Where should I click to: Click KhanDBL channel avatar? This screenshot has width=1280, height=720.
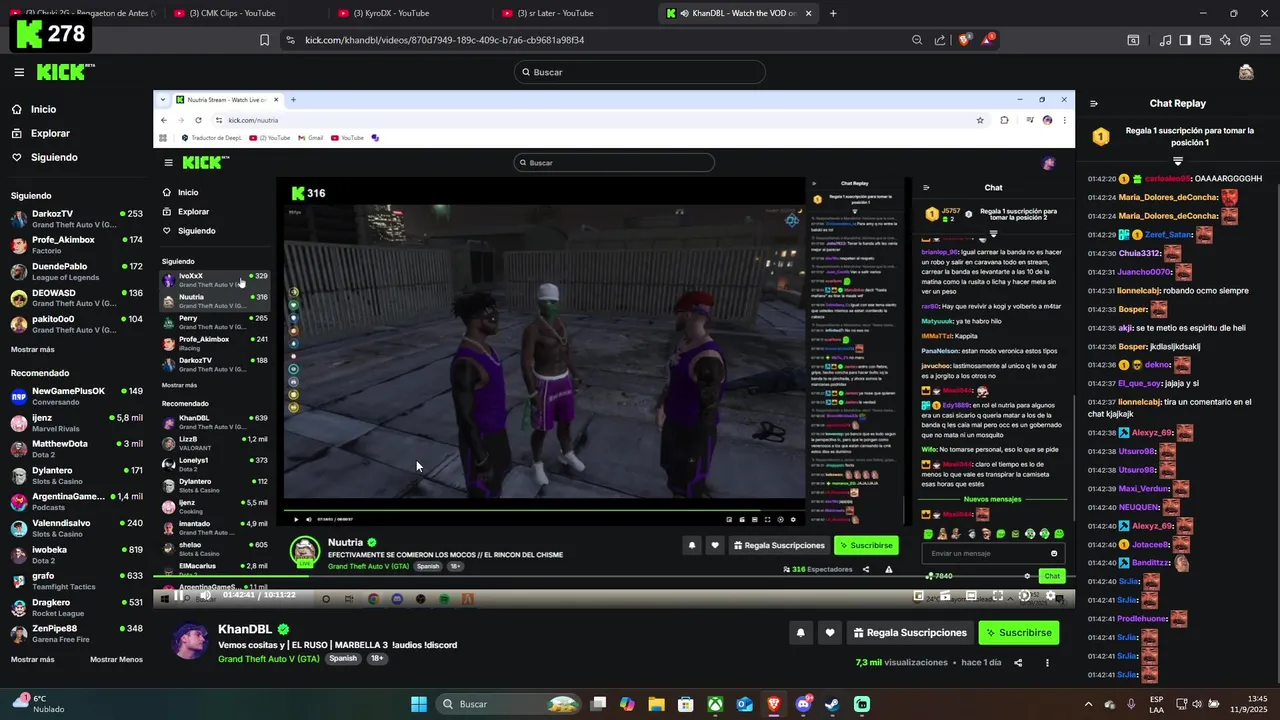click(190, 641)
